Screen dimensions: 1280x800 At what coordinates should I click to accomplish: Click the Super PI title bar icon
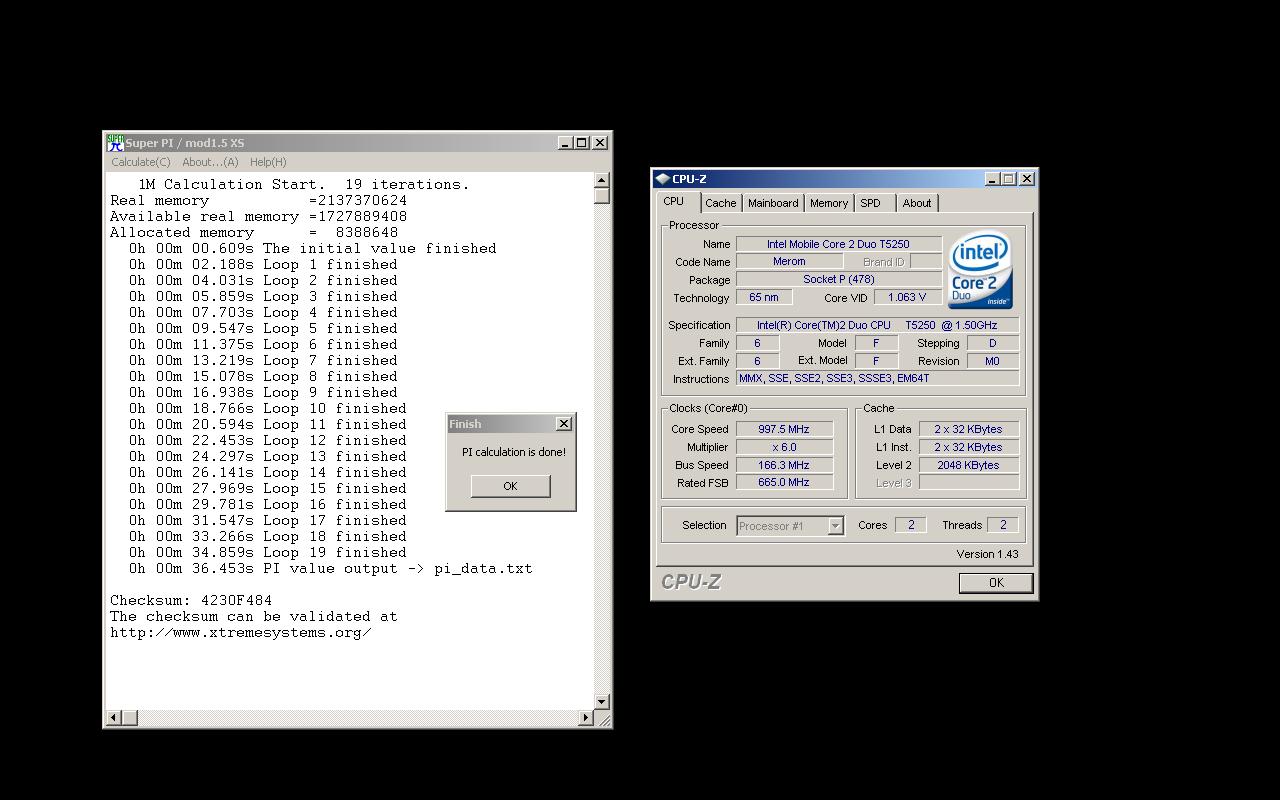click(x=115, y=143)
